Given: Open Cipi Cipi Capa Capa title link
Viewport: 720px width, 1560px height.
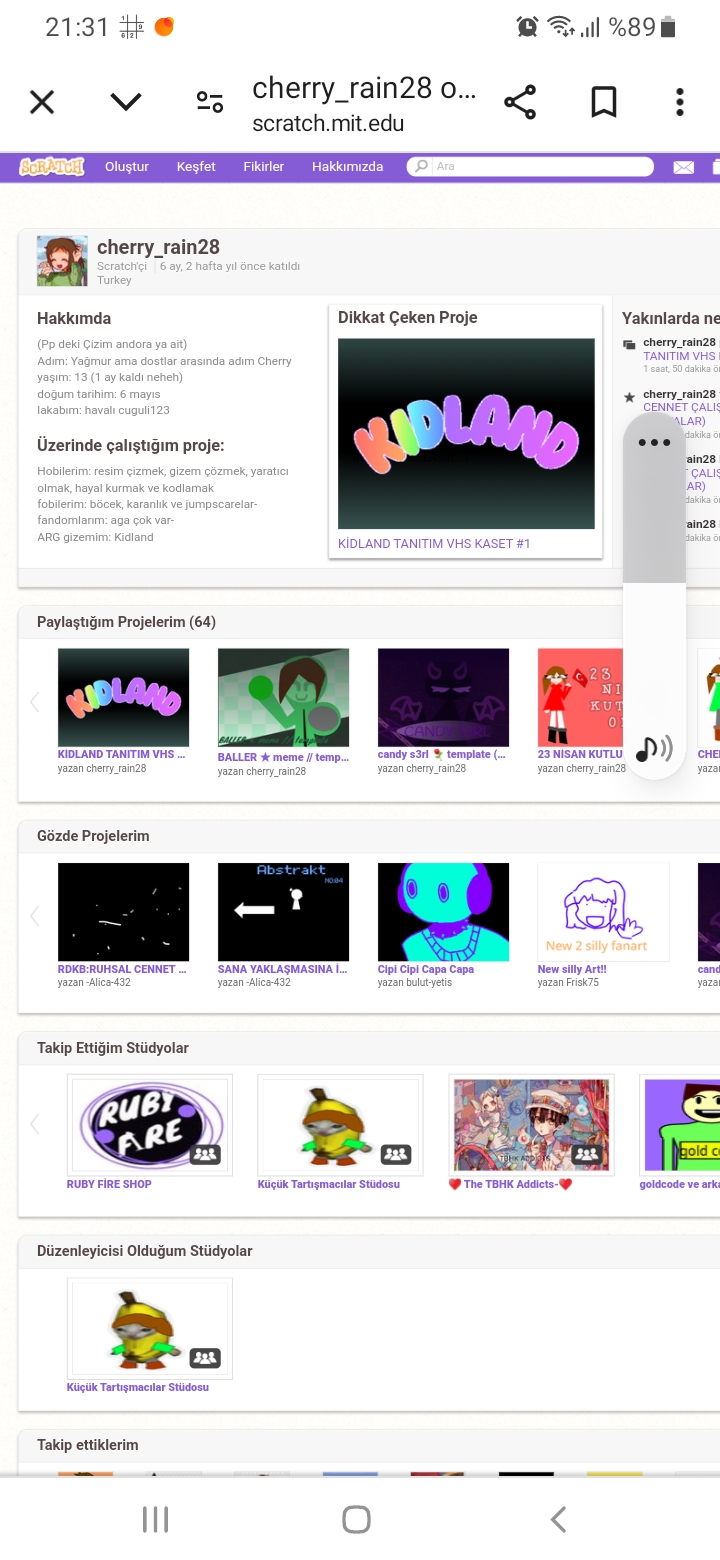Looking at the screenshot, I should pos(426,969).
